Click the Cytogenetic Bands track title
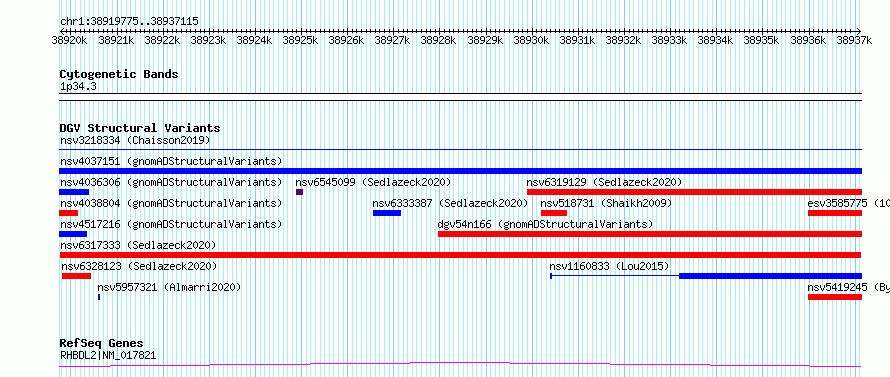This screenshot has width=890, height=377. [x=119, y=74]
